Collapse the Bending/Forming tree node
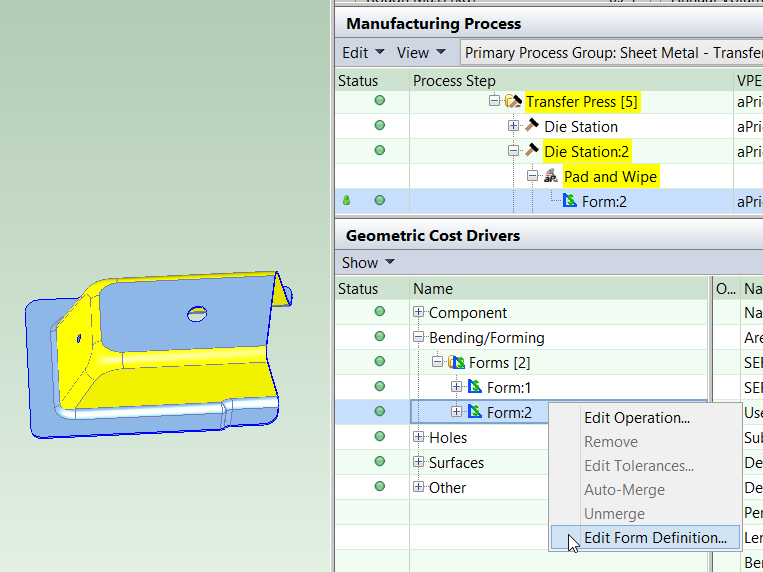 coord(419,338)
